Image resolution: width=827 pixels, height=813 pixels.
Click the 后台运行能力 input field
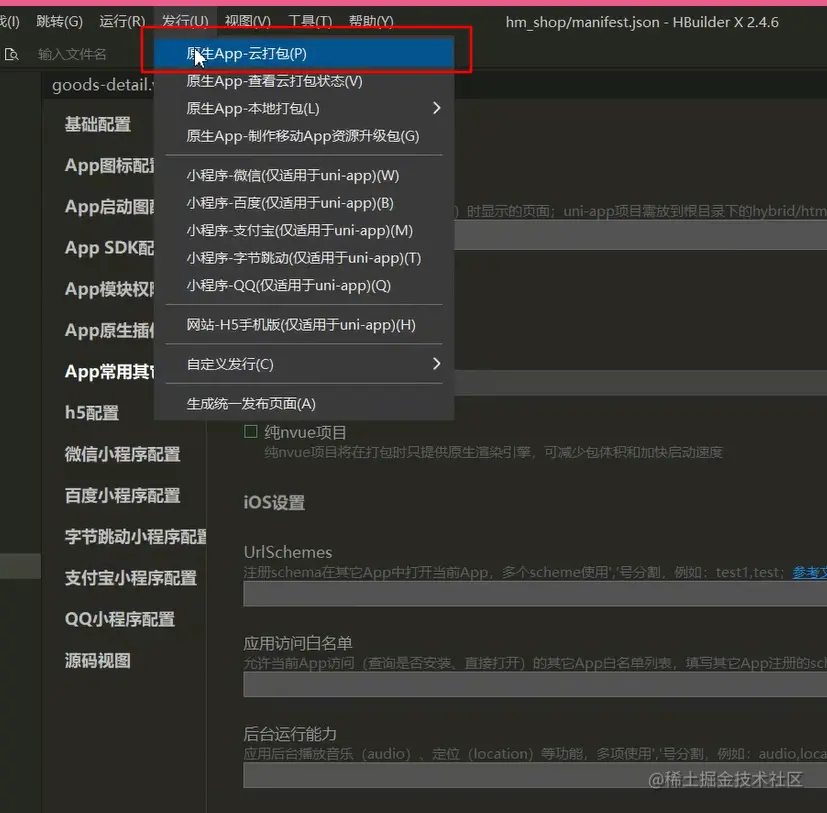click(x=535, y=775)
